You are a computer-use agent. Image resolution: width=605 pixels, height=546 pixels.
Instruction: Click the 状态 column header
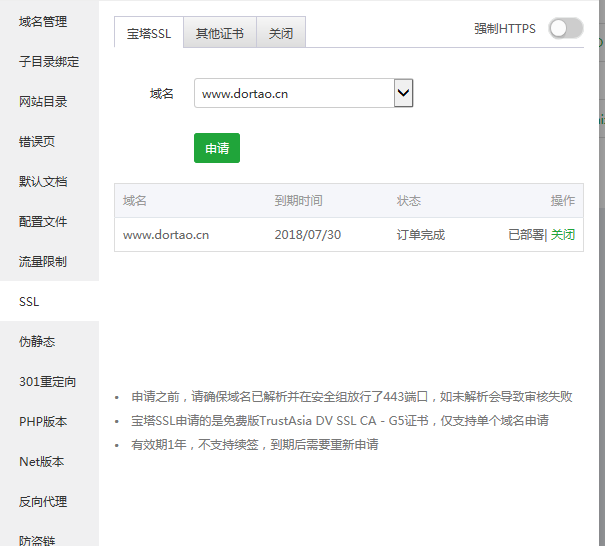point(409,201)
